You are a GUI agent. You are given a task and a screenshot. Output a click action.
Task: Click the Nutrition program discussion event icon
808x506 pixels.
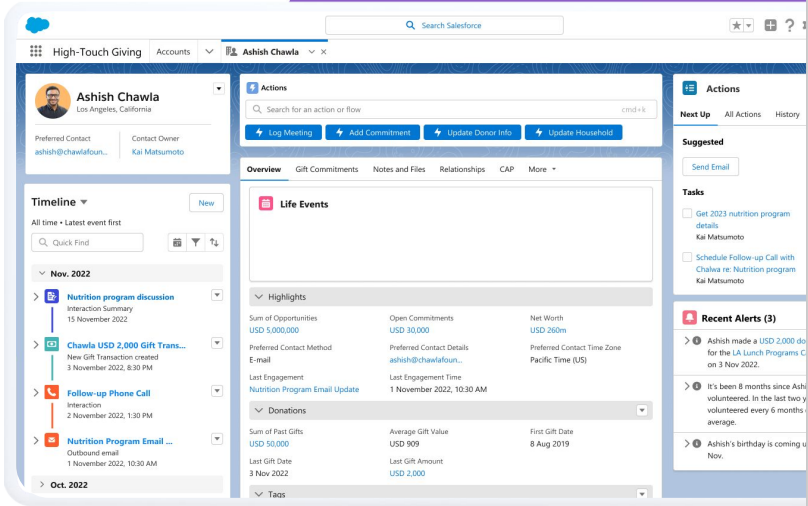tap(52, 296)
